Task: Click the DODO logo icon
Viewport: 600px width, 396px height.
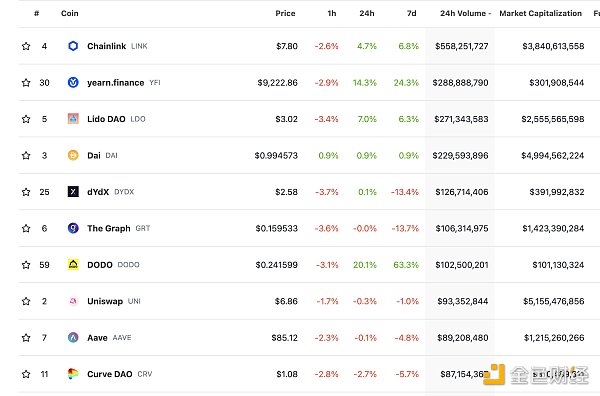Action: coord(73,264)
